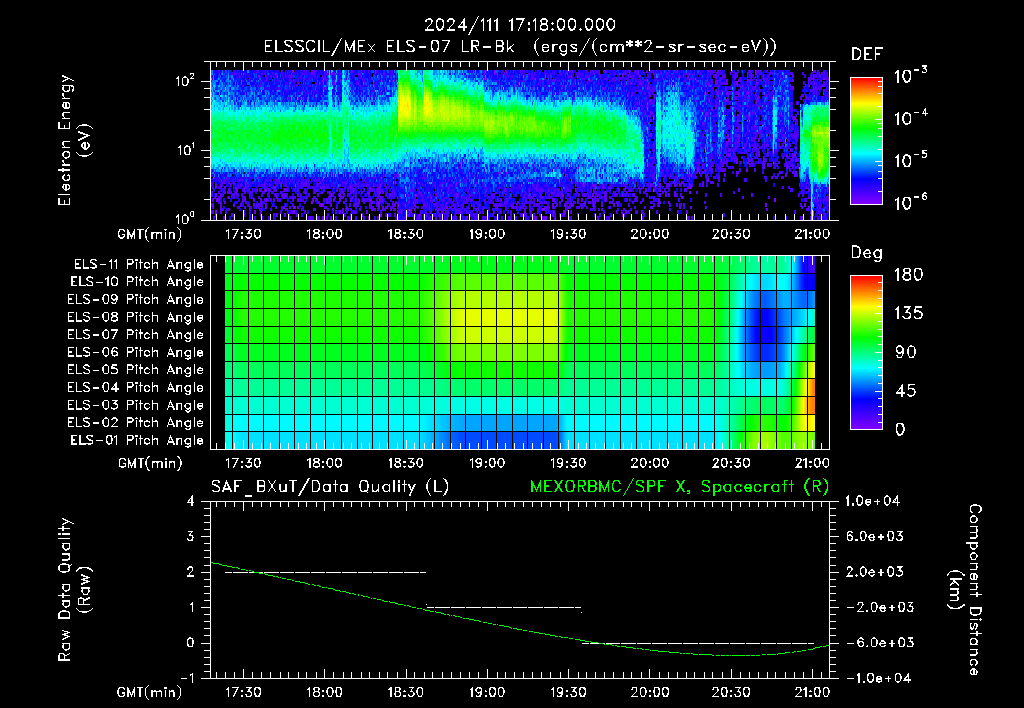Click the -1 tick on Raw Data Quality axis
The width and height of the screenshot is (1024, 708).
tap(187, 678)
